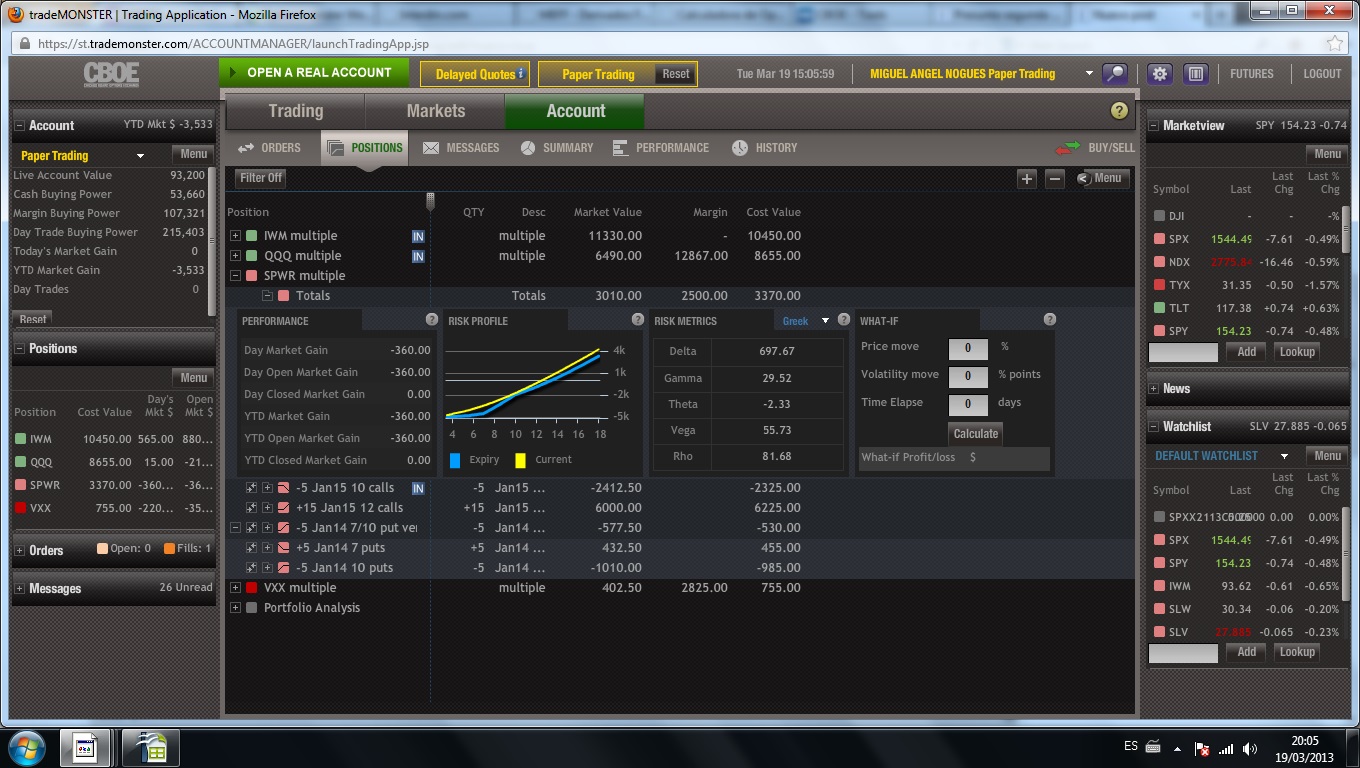Open the Summary sub-tab
1360x768 pixels.
point(557,148)
